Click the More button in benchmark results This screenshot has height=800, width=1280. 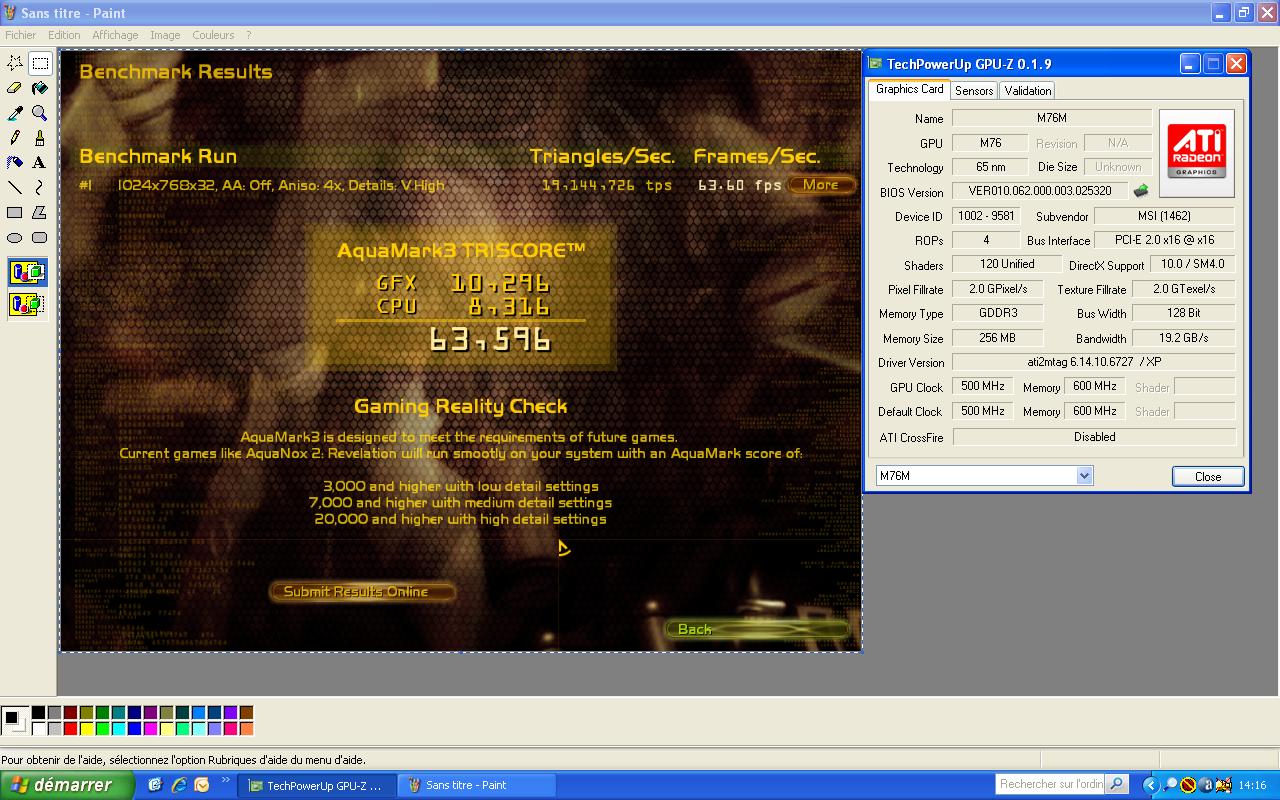(821, 184)
